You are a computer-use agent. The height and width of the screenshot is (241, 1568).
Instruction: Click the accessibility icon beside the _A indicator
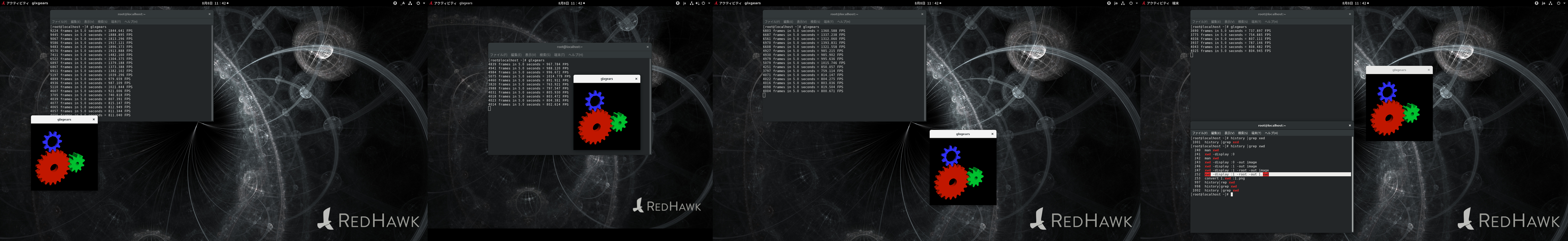tap(395, 3)
